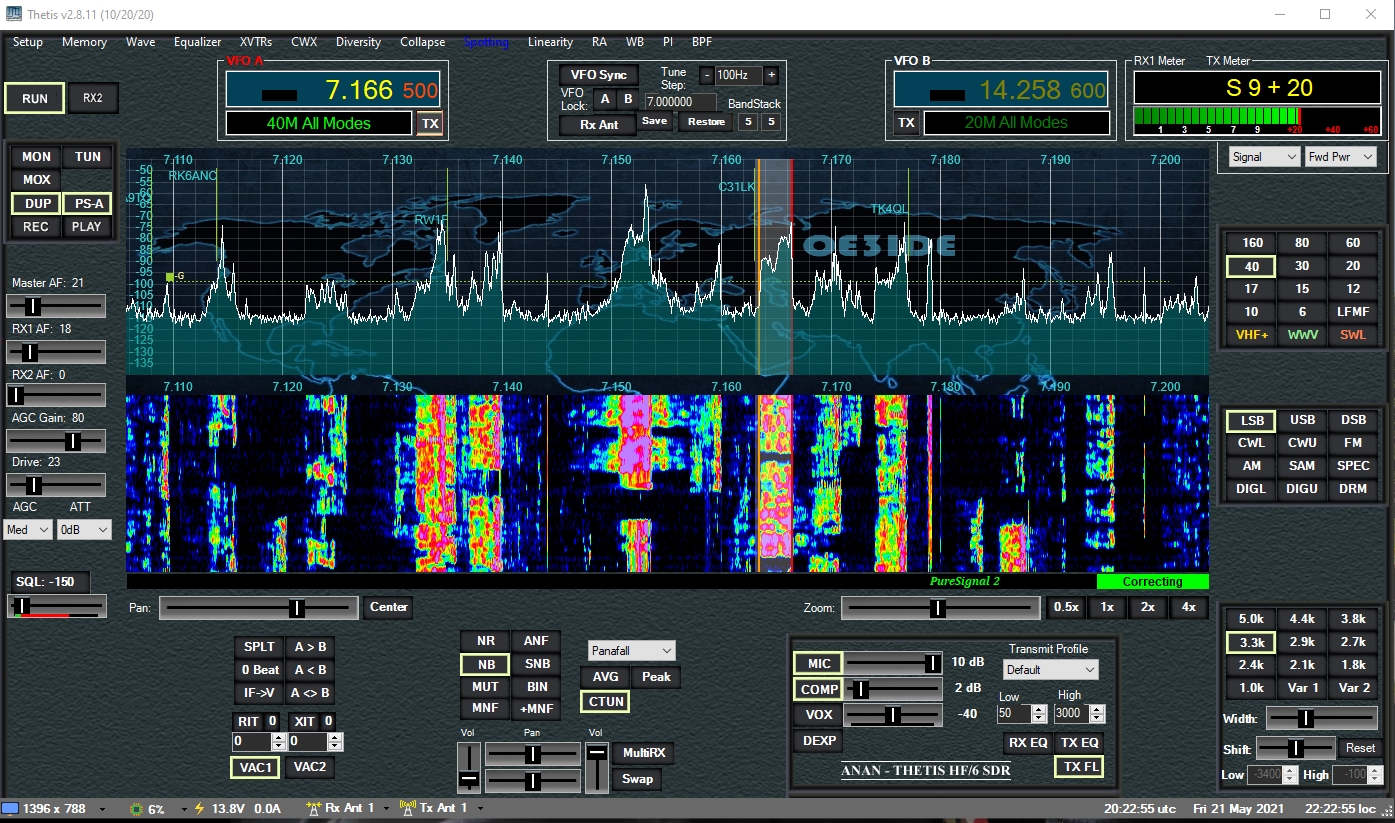Click the shift Reset button

click(1360, 748)
